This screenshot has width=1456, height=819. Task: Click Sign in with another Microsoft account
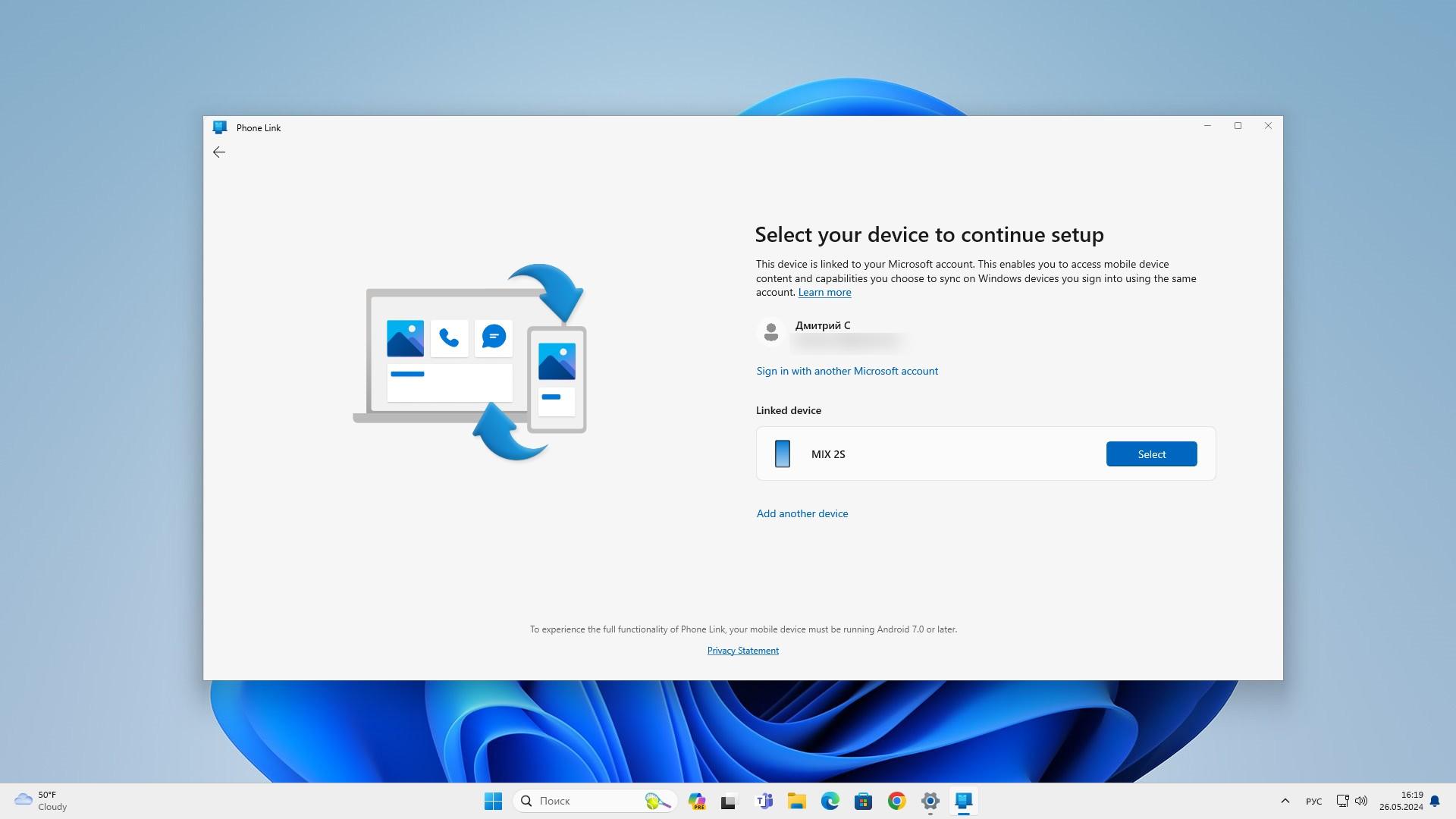pos(847,371)
